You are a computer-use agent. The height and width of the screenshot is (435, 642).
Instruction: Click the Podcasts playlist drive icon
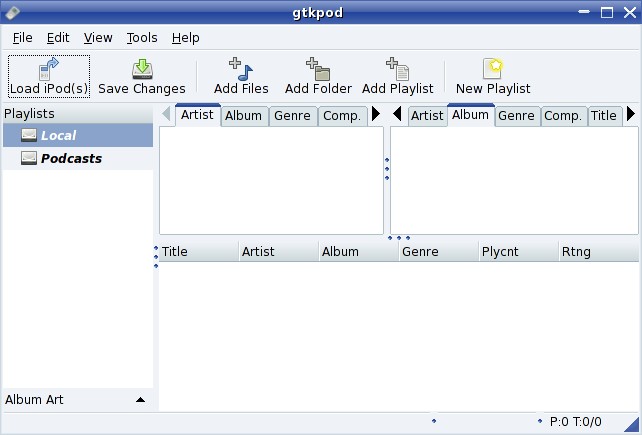29,158
